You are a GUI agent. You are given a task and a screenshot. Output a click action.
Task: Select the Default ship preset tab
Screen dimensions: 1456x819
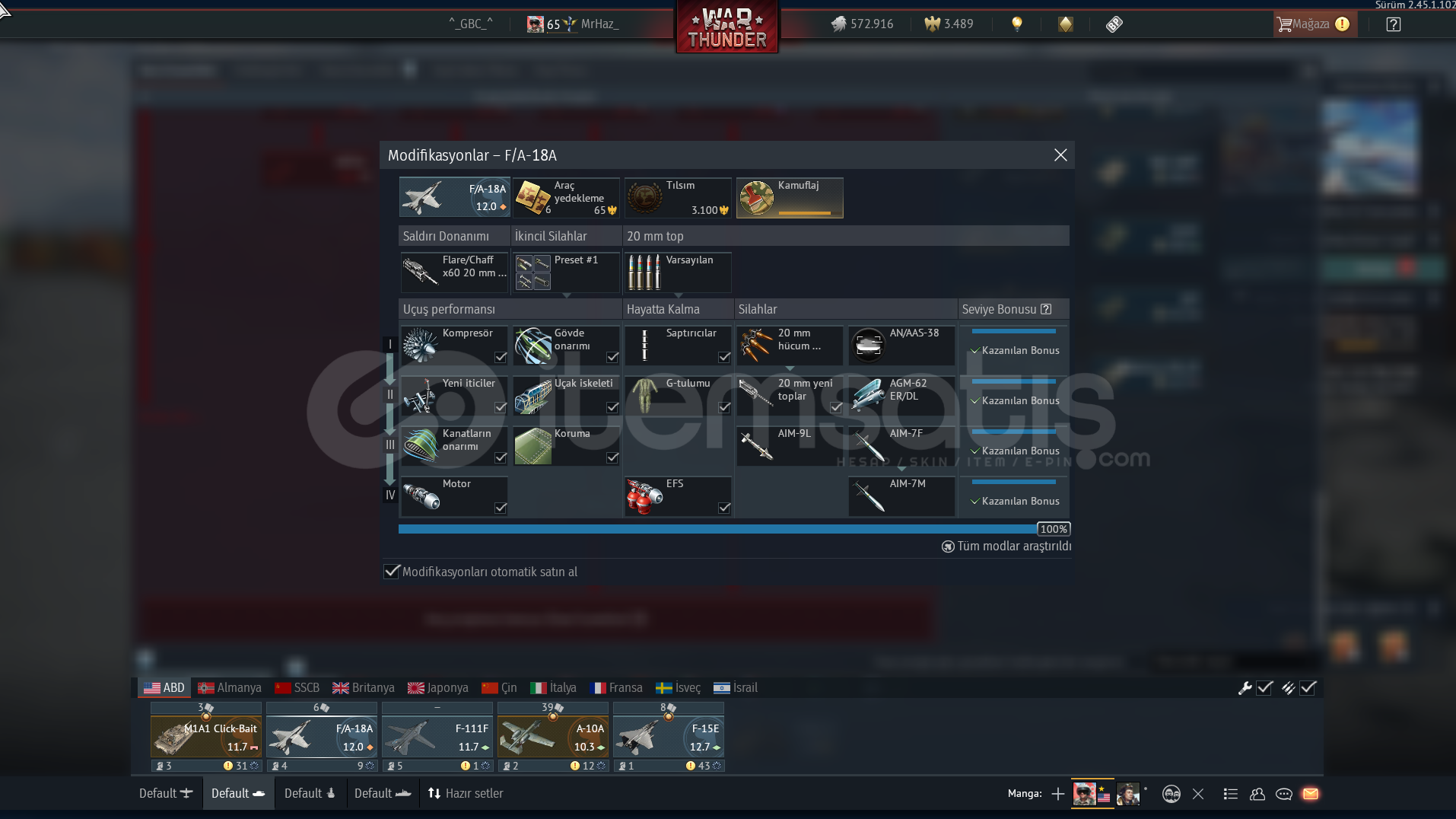click(383, 793)
